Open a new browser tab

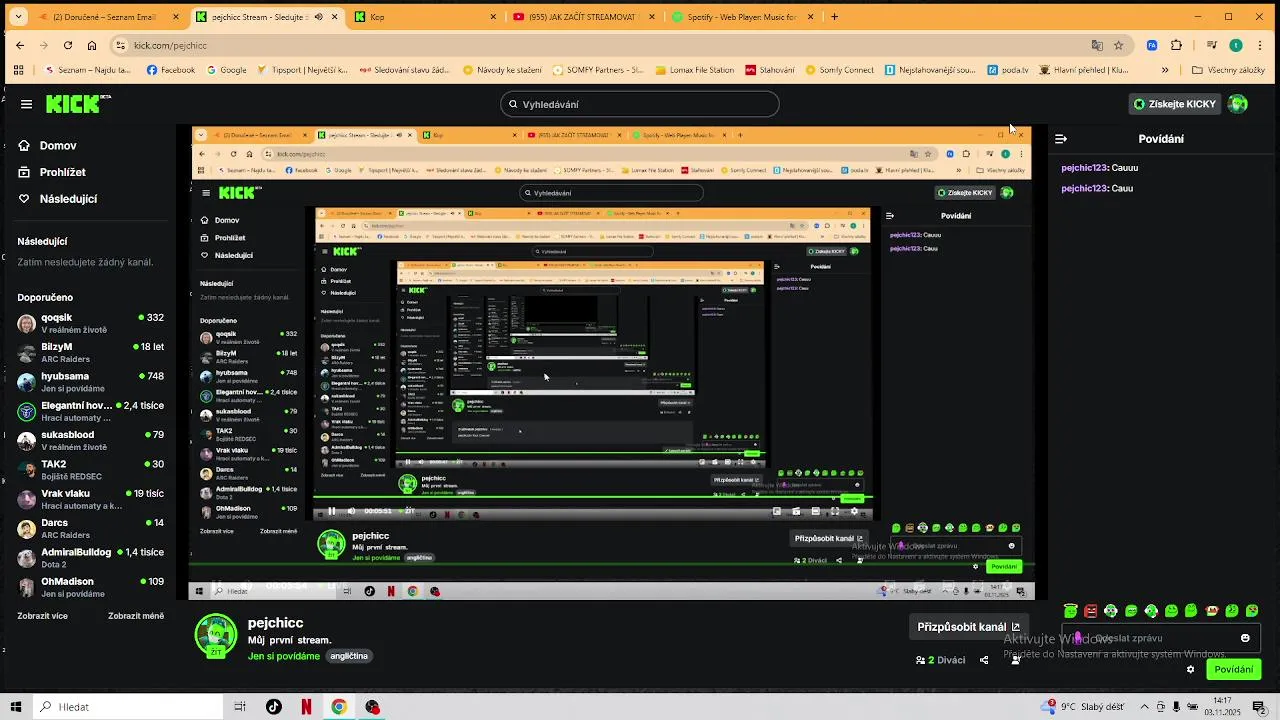tap(835, 17)
